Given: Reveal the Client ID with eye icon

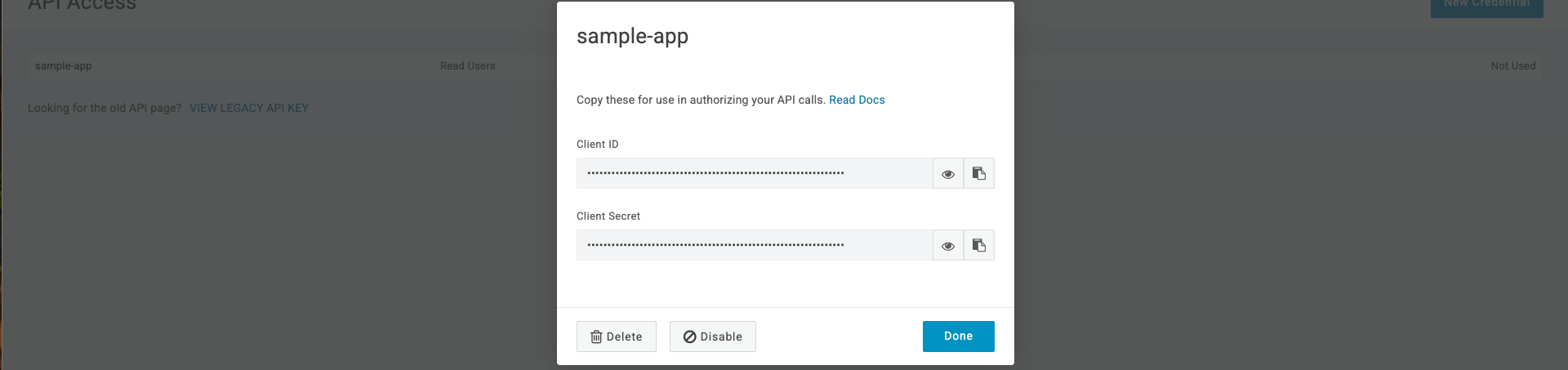Looking at the screenshot, I should (x=948, y=173).
